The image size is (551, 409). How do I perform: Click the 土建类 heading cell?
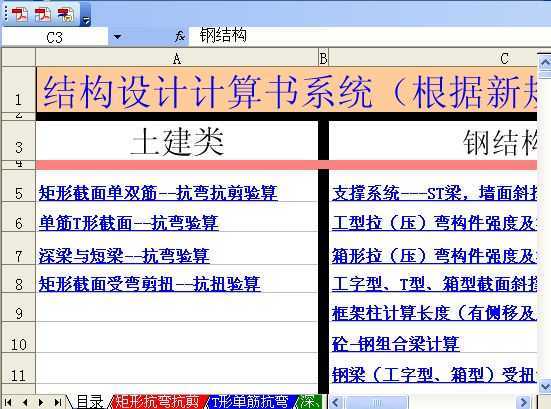[x=177, y=141]
